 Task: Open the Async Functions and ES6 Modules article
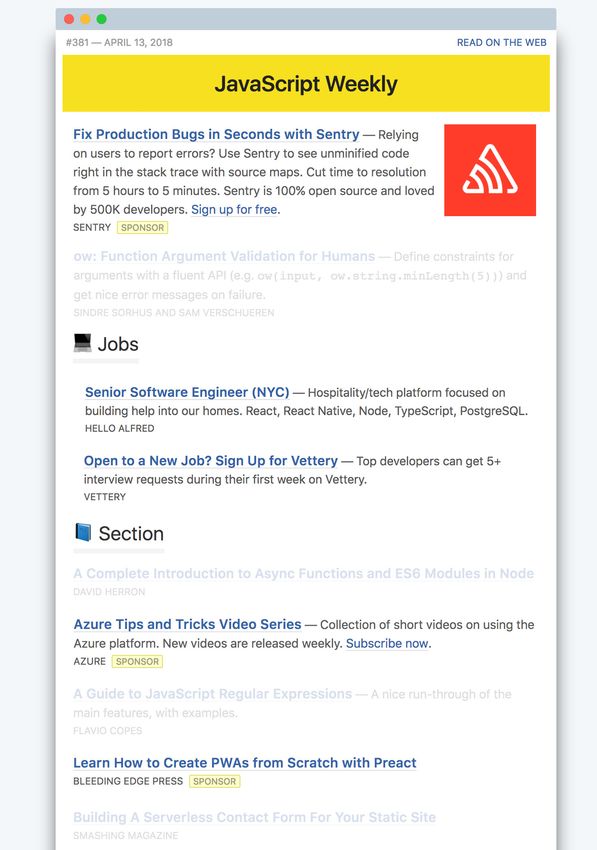click(304, 574)
